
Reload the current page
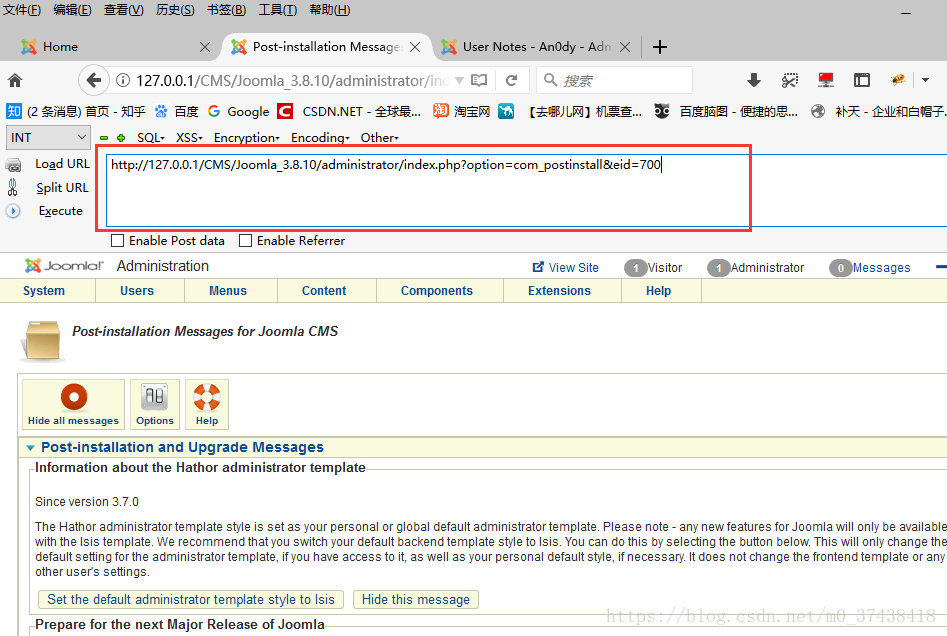(x=512, y=80)
